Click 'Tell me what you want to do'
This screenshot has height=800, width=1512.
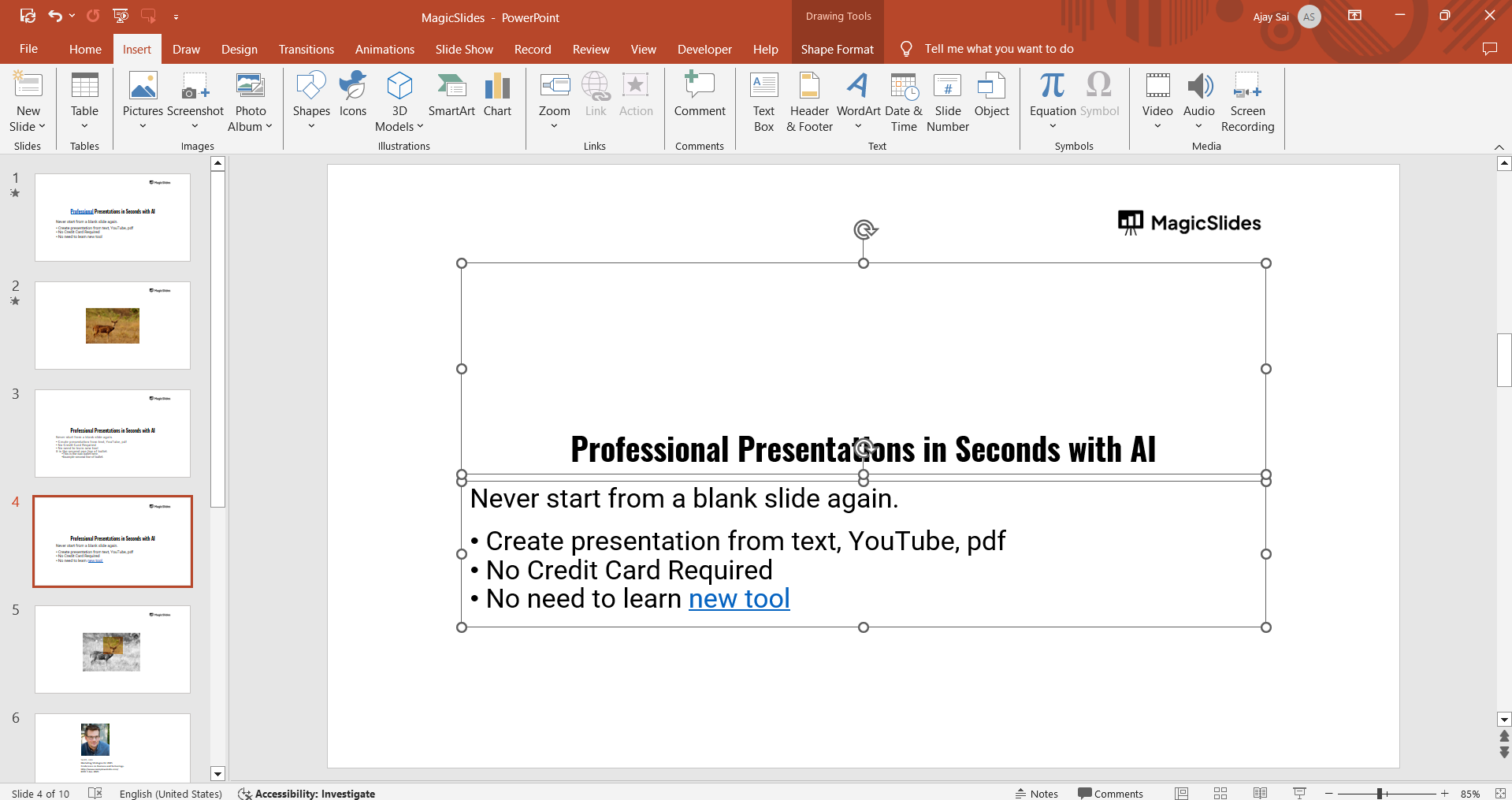(x=998, y=49)
